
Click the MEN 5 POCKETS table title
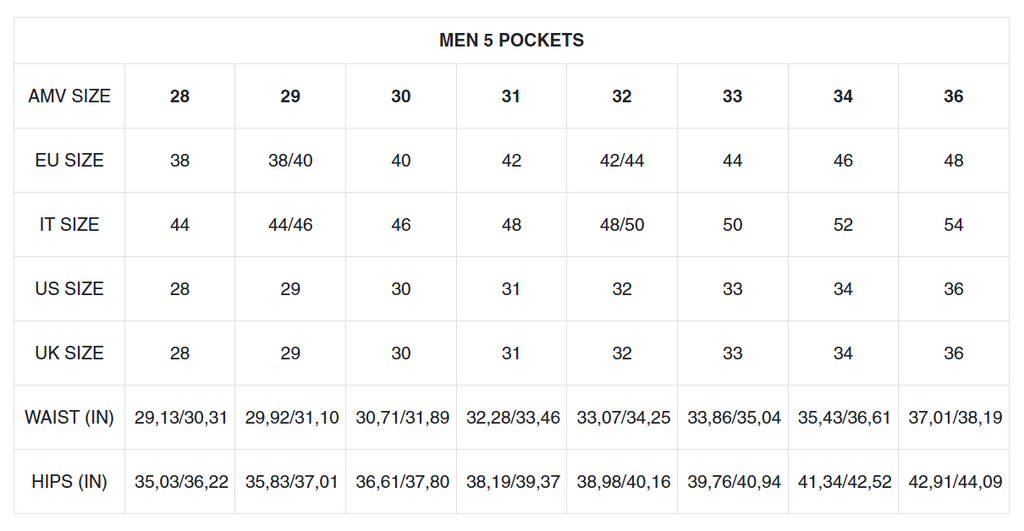point(511,40)
